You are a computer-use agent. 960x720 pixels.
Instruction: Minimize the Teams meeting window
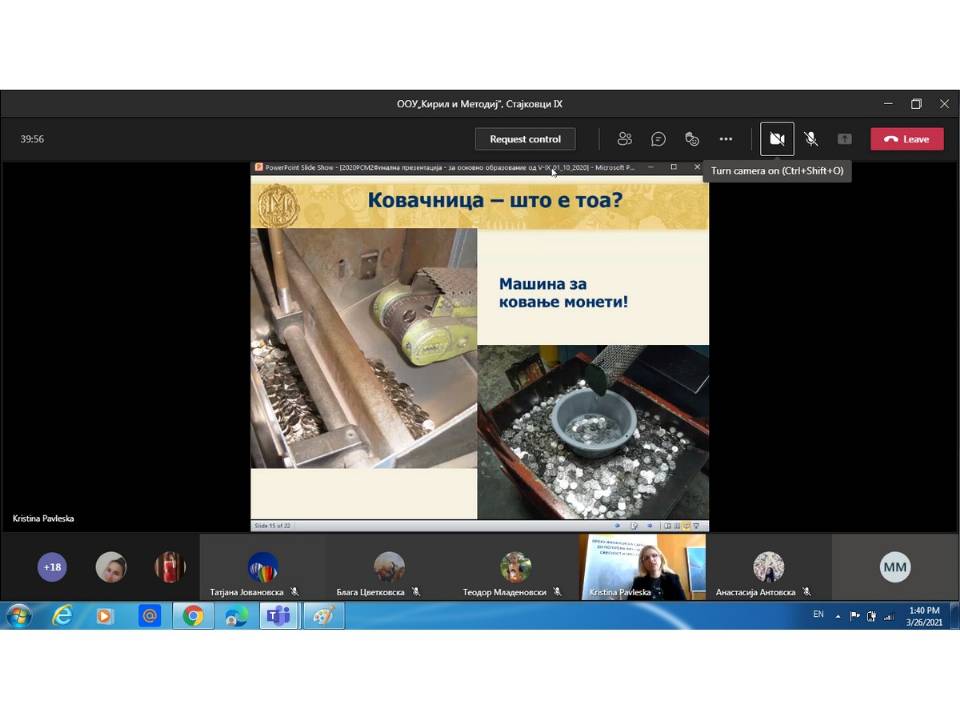(x=888, y=104)
